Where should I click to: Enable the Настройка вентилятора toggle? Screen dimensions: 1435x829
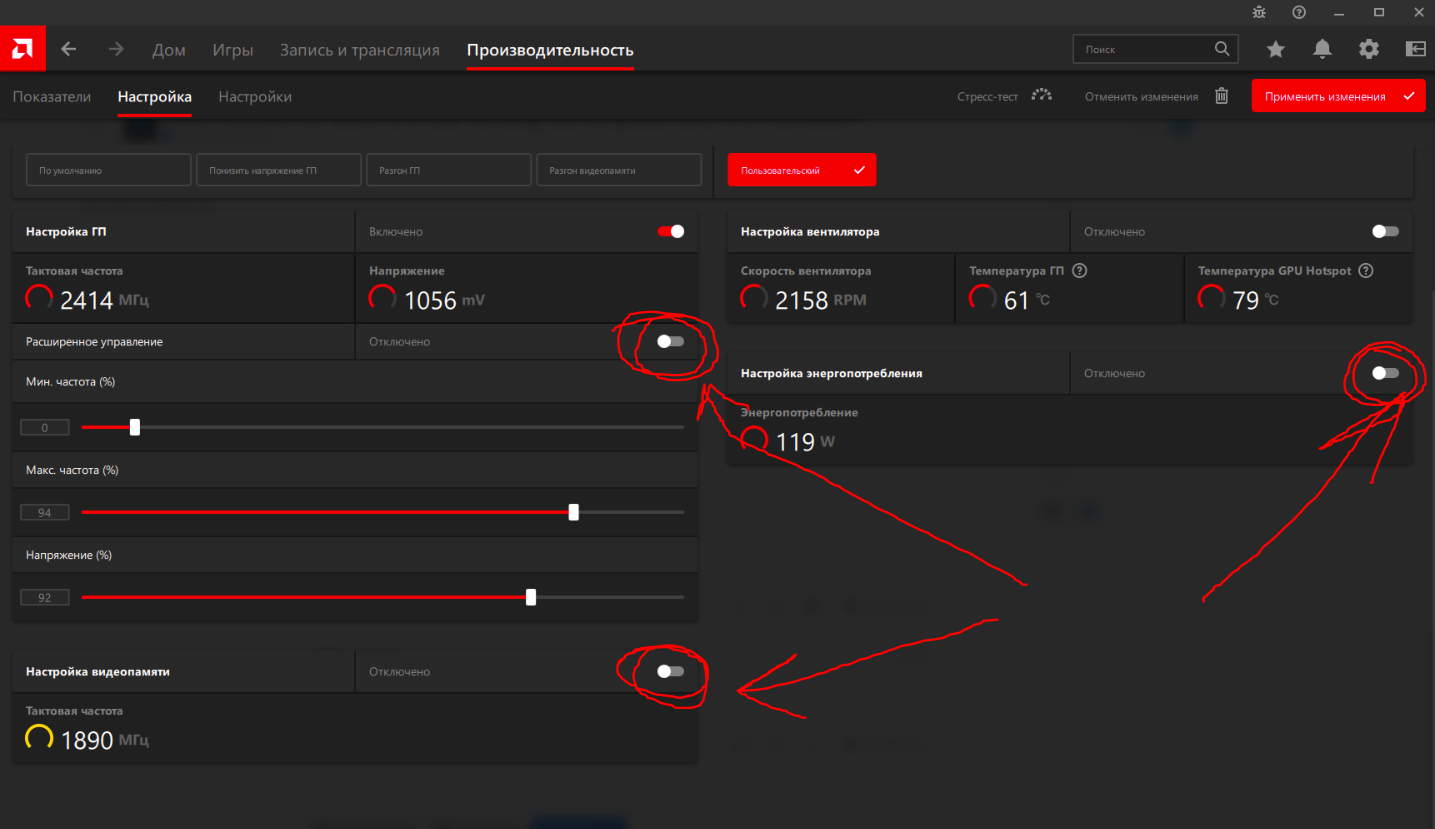1386,231
